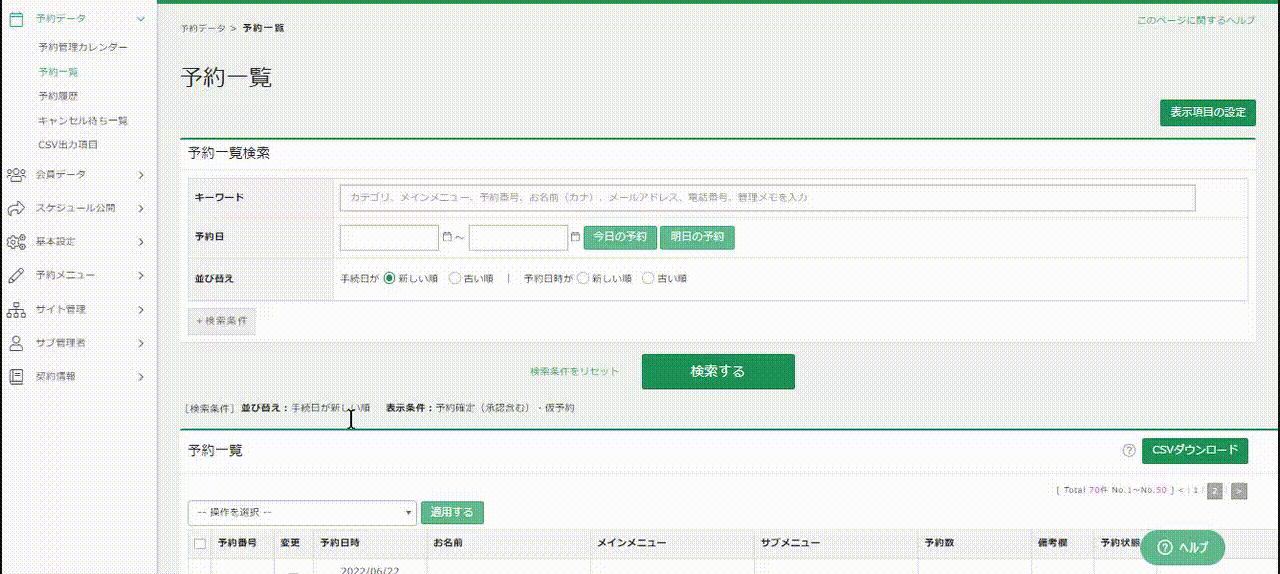Open 予約一覧 in sidebar submenu
This screenshot has width=1280, height=574.
pos(58,72)
